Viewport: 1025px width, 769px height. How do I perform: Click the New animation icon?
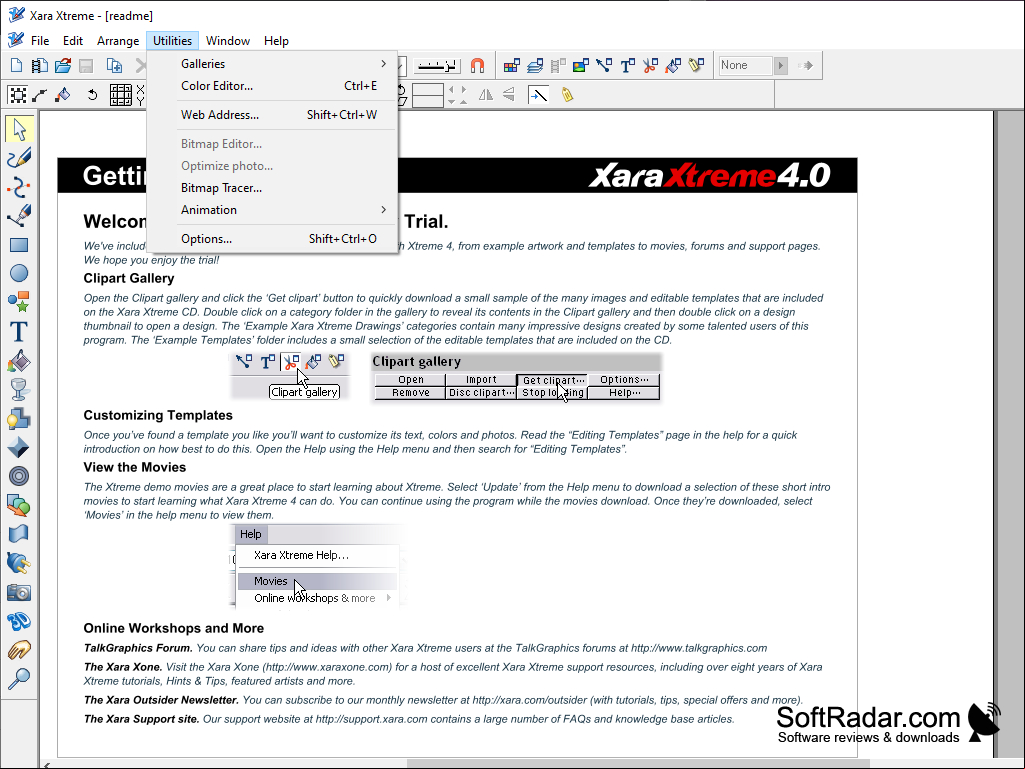click(40, 65)
